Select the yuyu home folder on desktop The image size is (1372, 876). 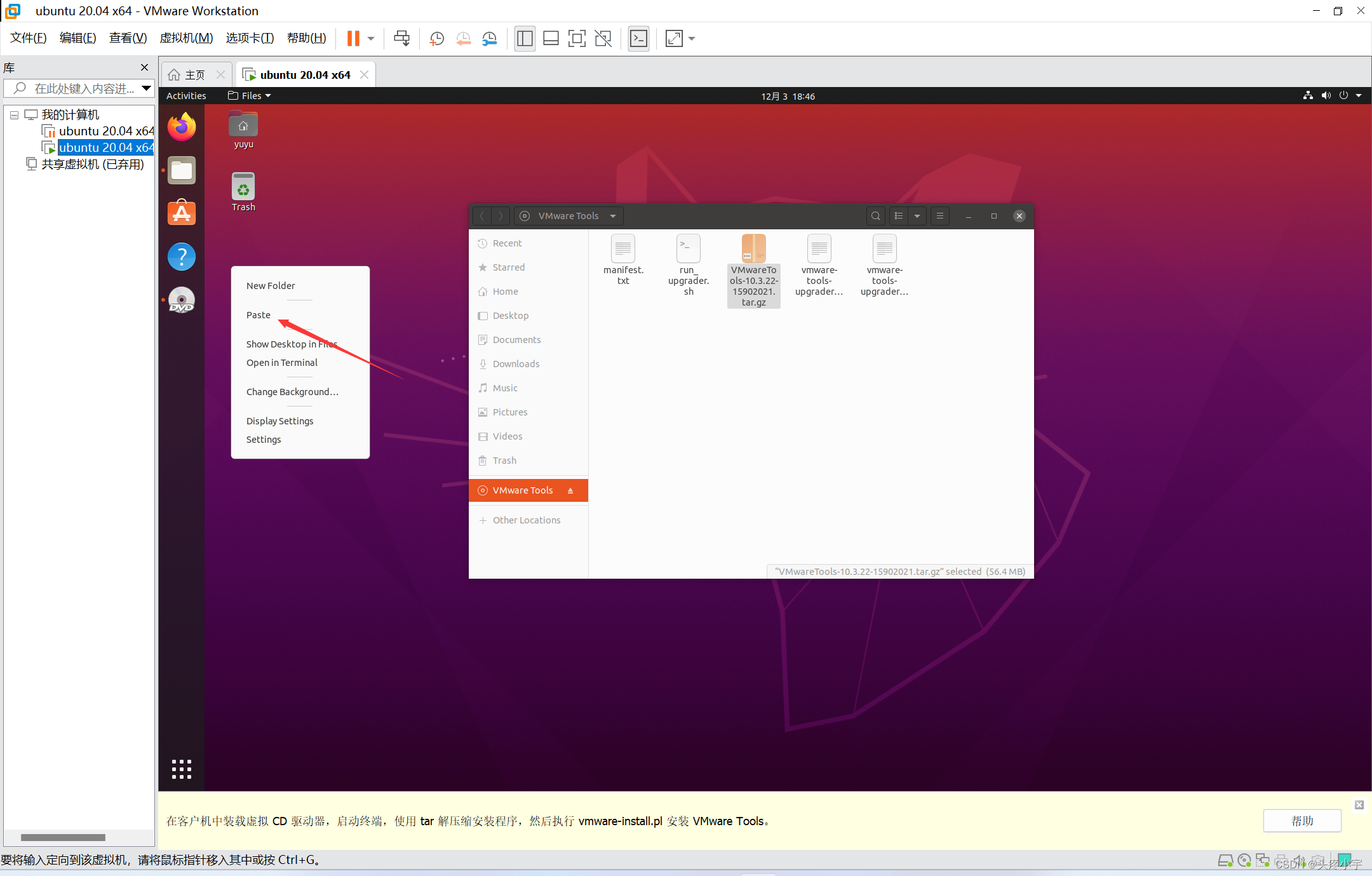[x=243, y=130]
